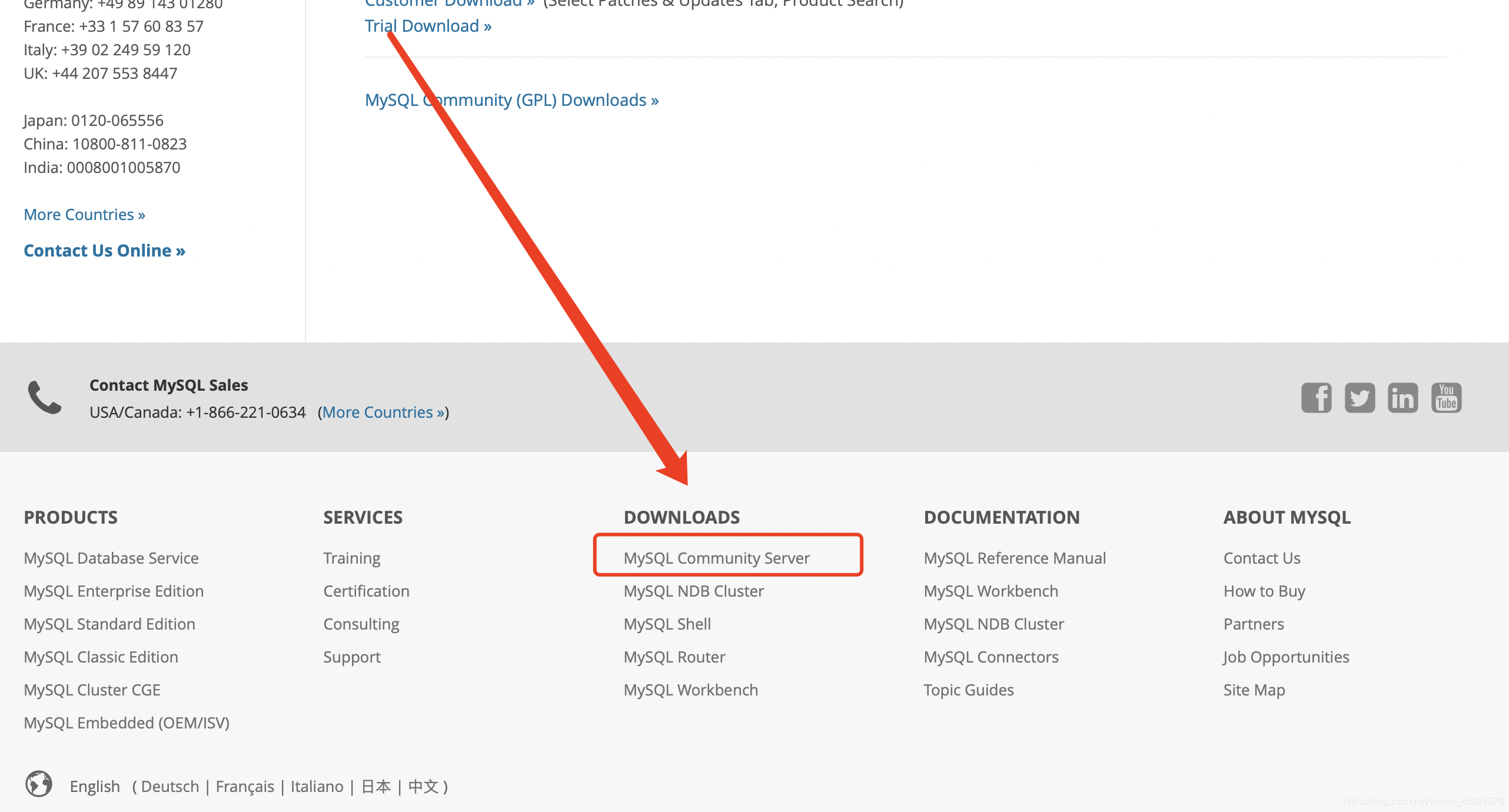The height and width of the screenshot is (812, 1509).
Task: Open the YouTube social icon
Action: tap(1447, 398)
